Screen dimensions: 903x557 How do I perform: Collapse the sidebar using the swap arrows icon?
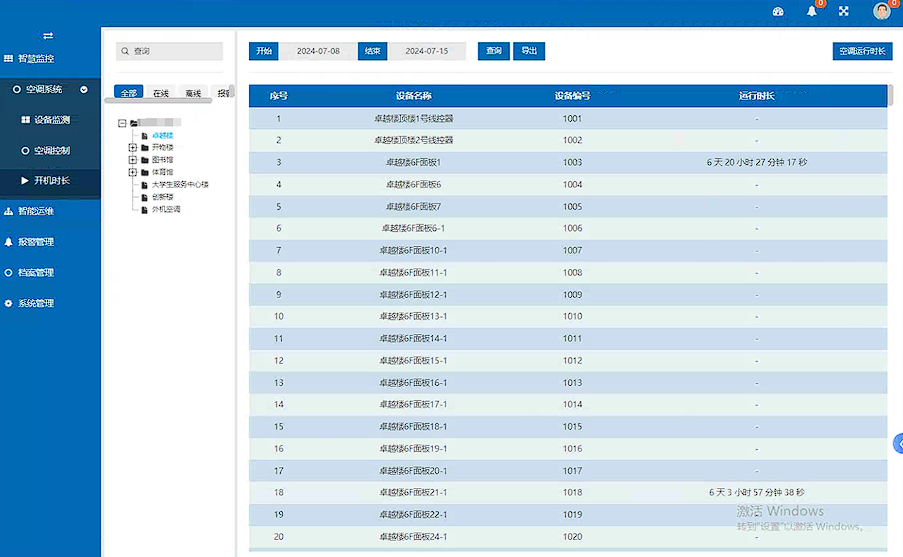(48, 36)
